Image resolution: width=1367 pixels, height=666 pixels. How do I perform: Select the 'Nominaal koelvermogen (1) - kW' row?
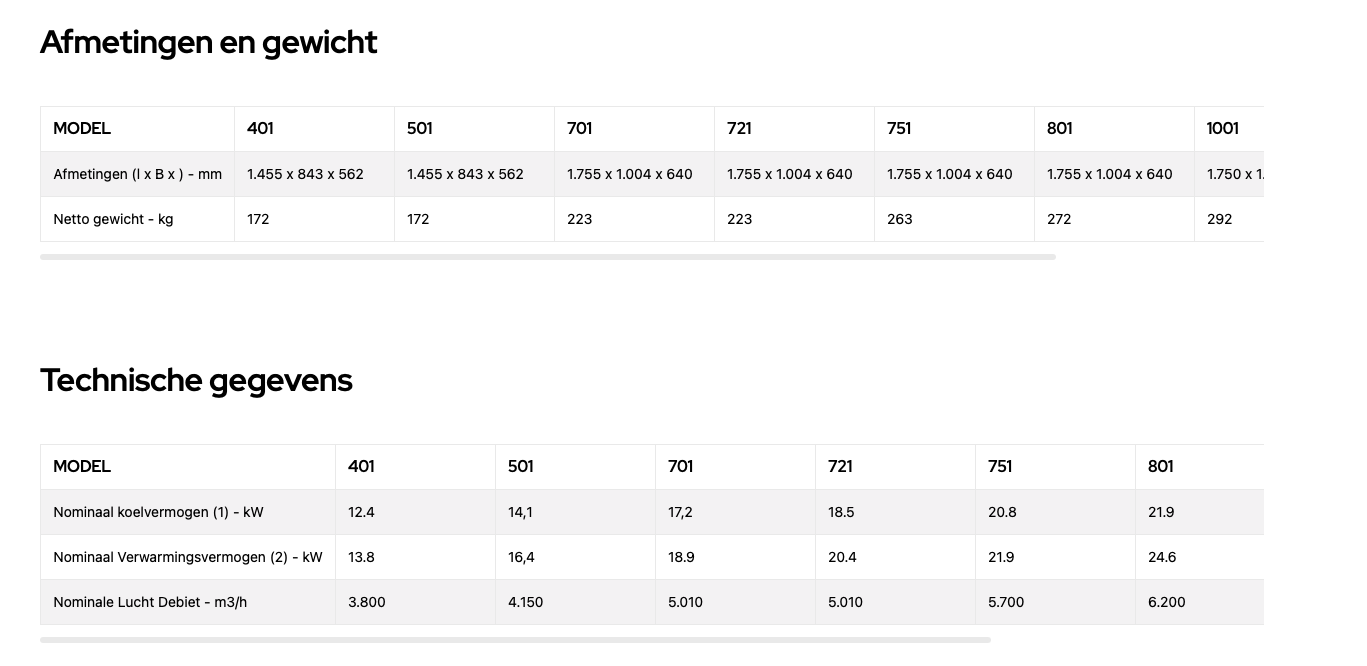652,512
